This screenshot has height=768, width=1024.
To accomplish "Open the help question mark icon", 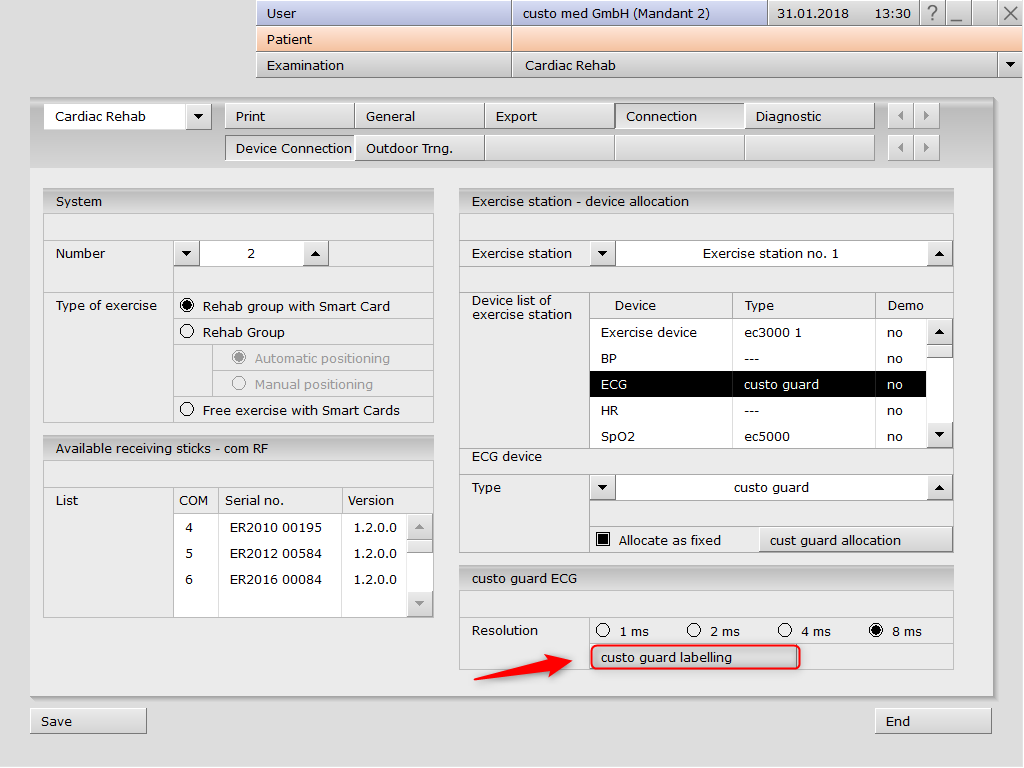I will (932, 13).
